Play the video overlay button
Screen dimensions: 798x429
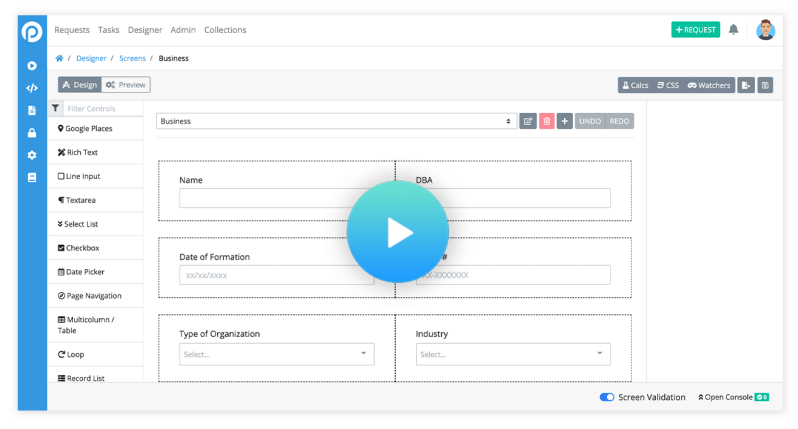click(x=397, y=232)
